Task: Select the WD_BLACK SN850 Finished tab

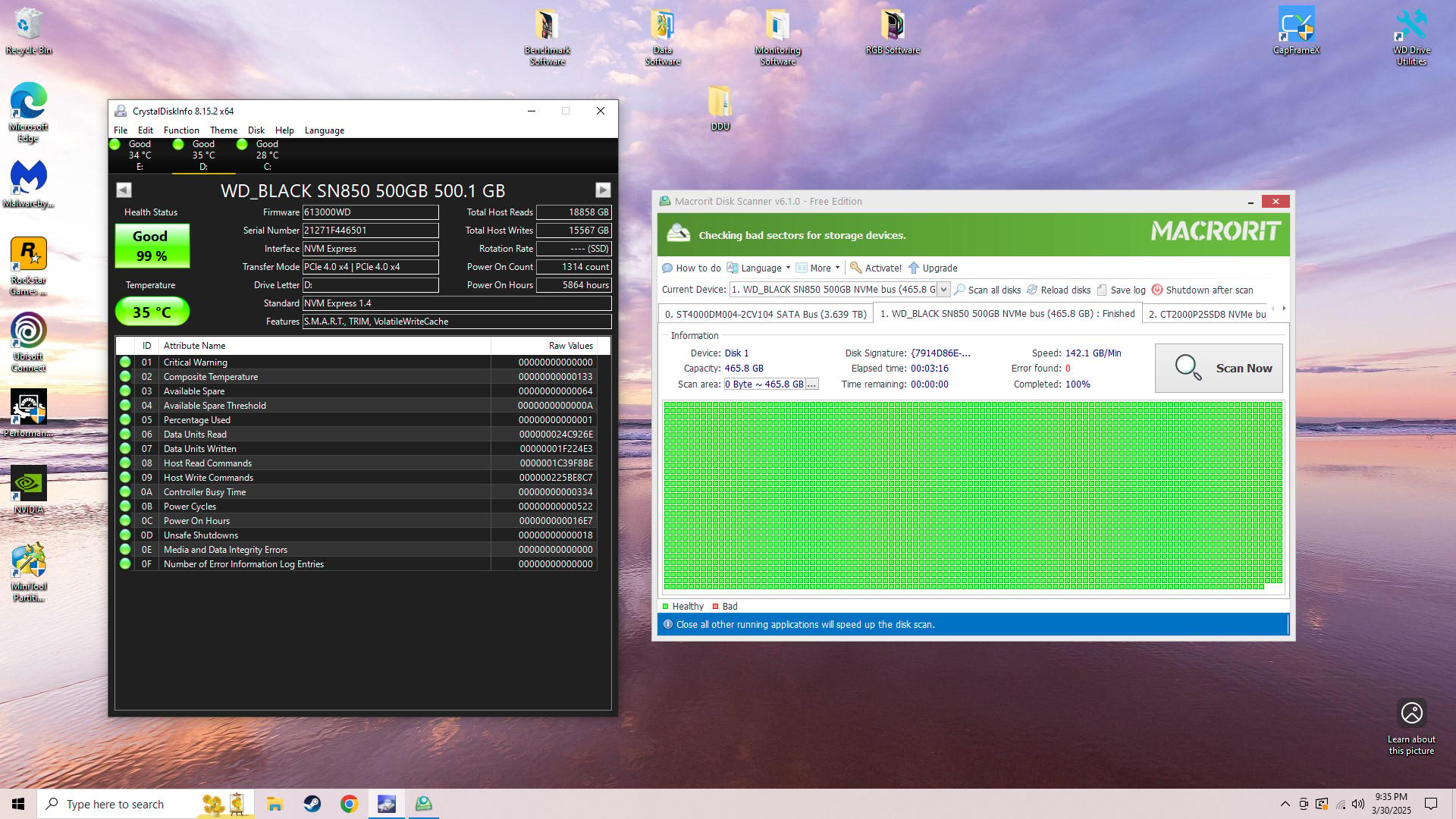Action: coord(1007,313)
